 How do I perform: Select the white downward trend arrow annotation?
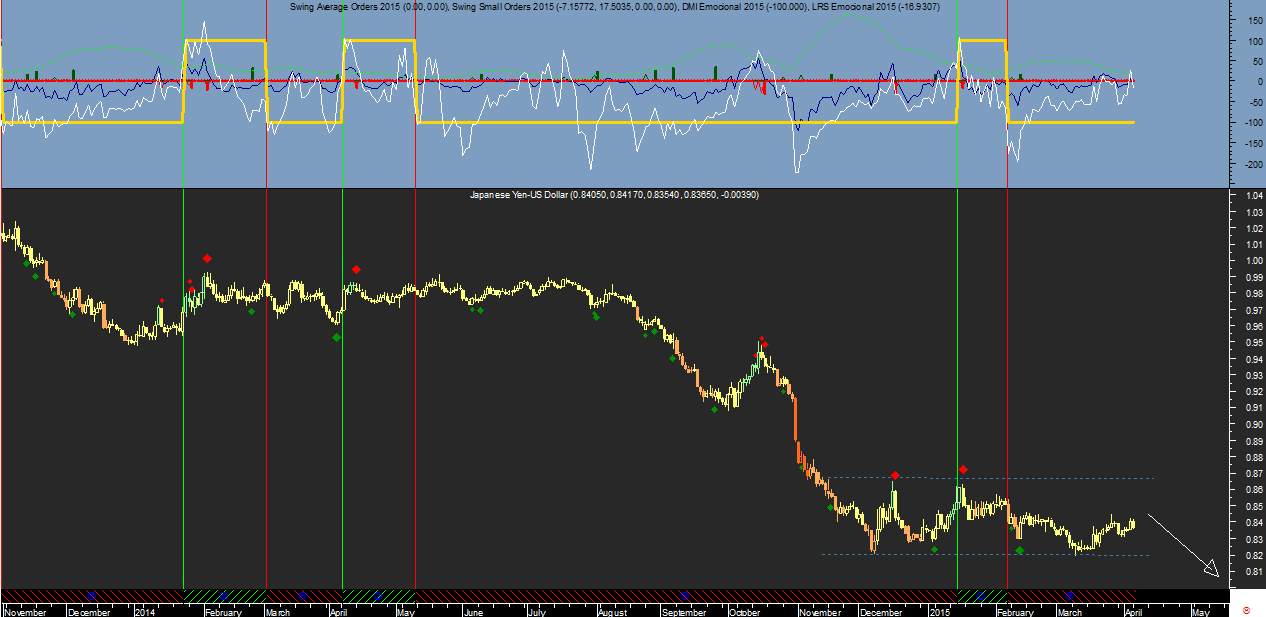click(1183, 545)
